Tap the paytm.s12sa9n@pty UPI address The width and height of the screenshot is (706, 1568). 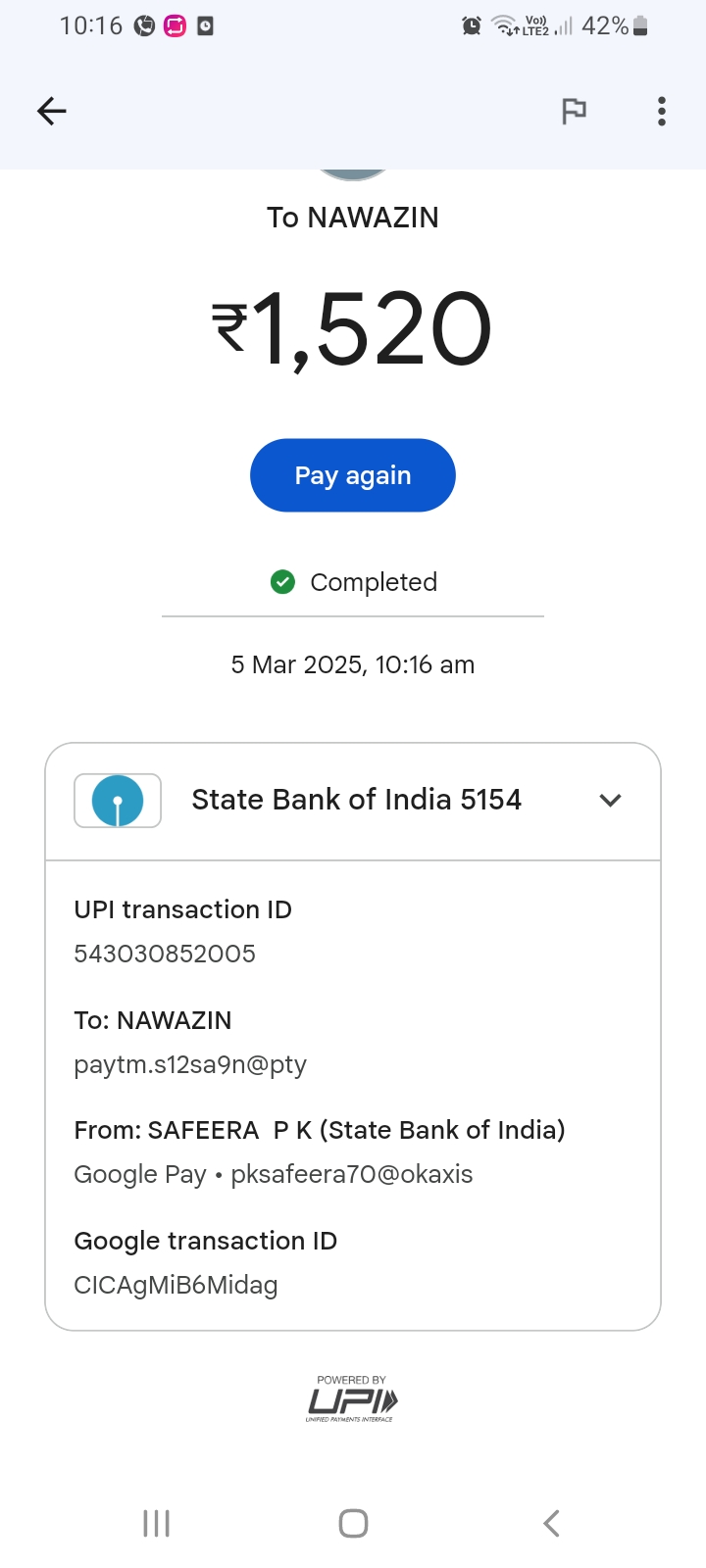[190, 1064]
